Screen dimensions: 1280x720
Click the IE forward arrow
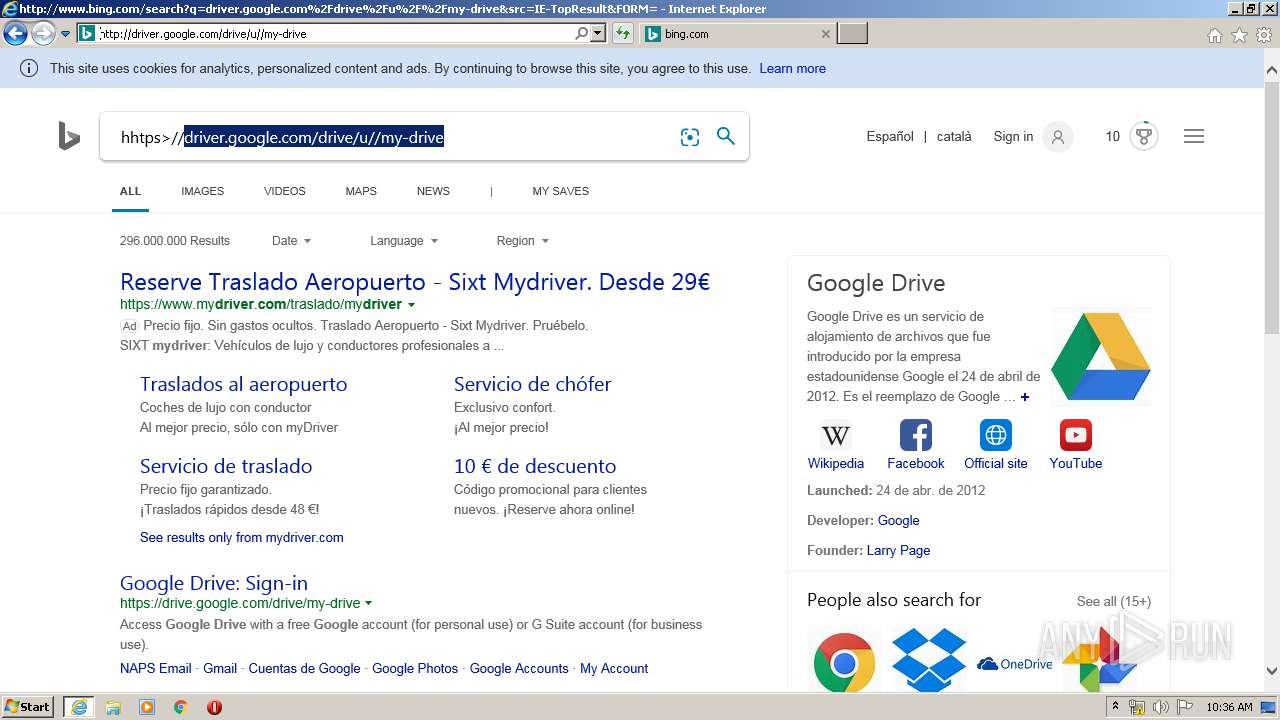42,34
